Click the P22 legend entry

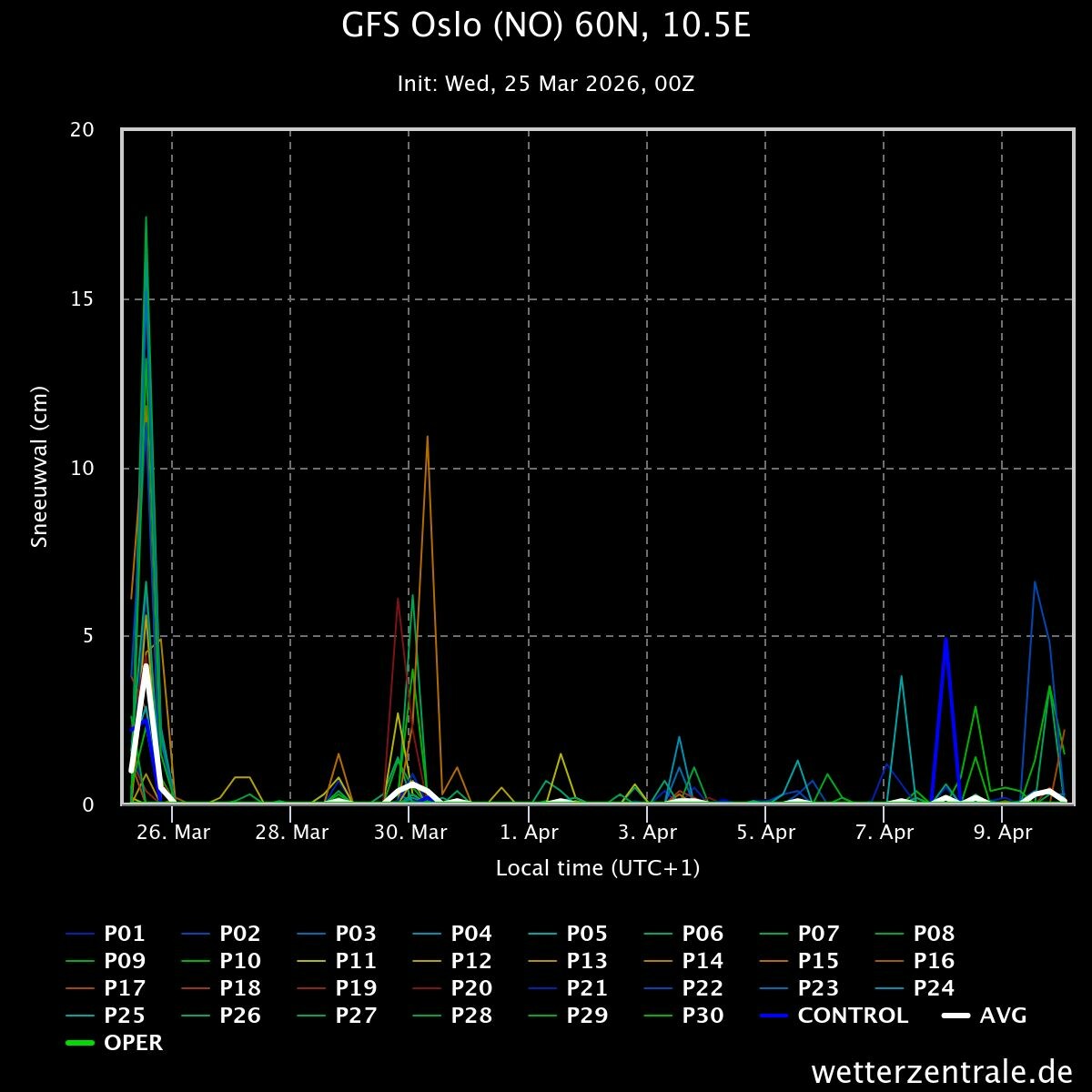683,988
